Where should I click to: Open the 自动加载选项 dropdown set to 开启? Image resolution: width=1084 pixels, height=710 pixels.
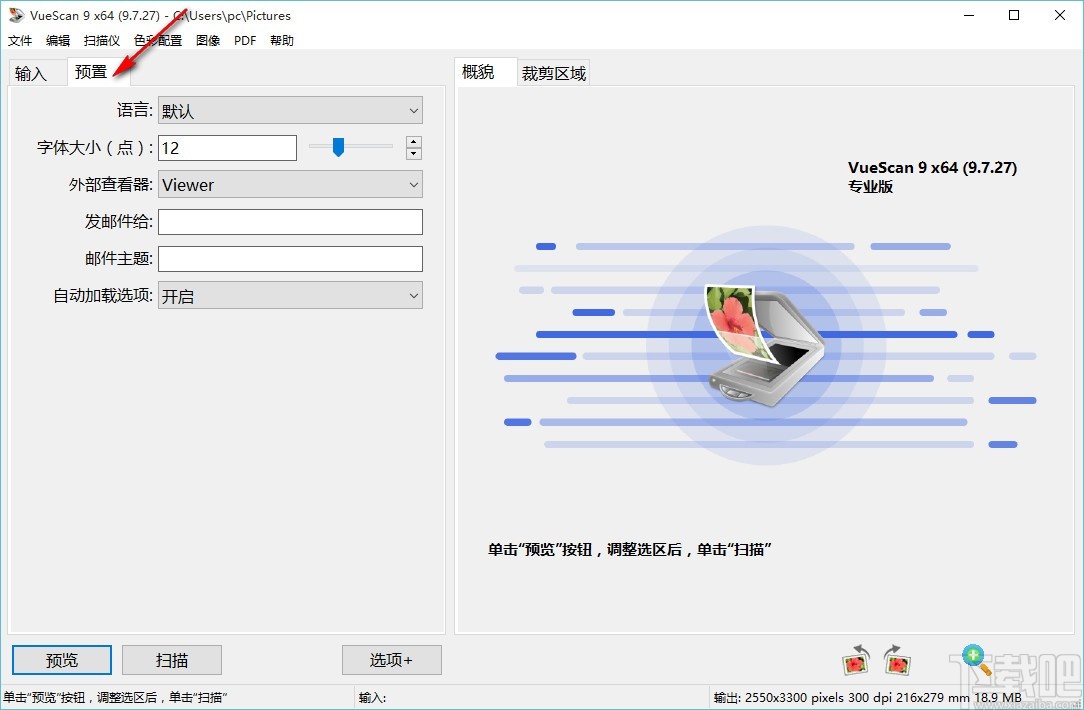click(290, 295)
